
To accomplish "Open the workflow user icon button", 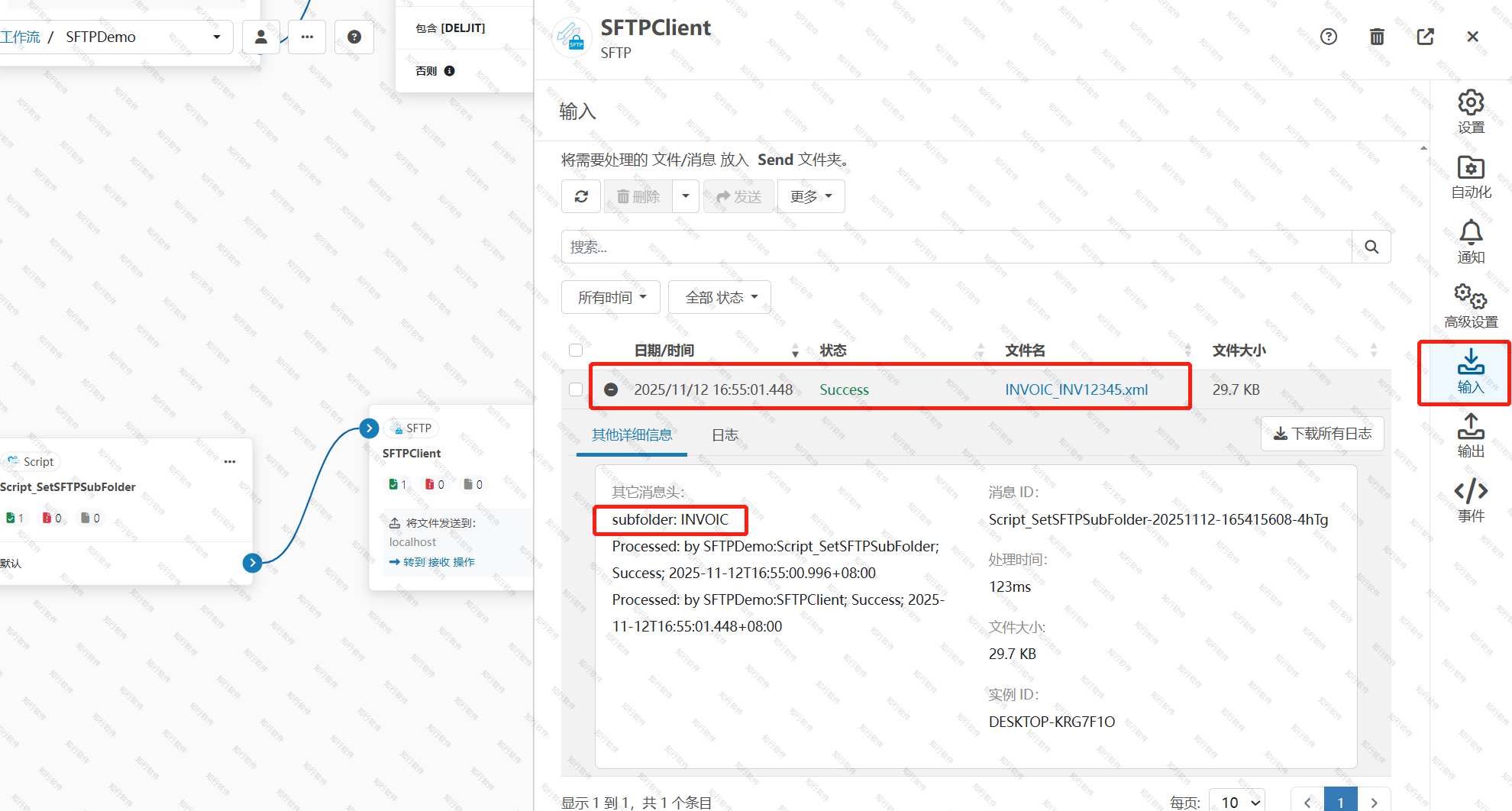I will [x=261, y=37].
